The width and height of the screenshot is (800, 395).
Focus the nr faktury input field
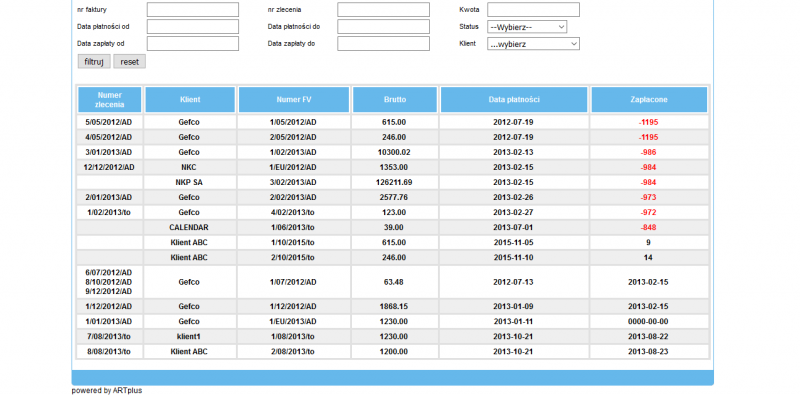click(193, 10)
